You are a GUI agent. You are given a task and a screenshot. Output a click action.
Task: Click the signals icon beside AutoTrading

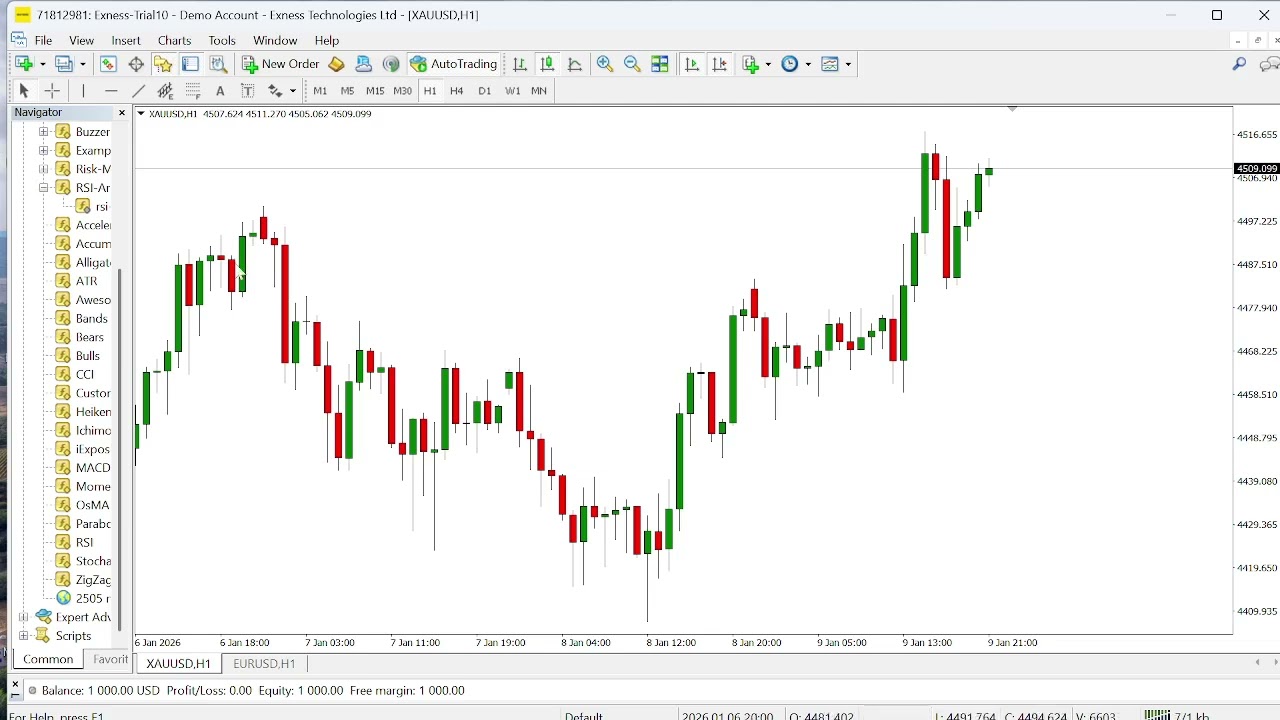pyautogui.click(x=391, y=64)
